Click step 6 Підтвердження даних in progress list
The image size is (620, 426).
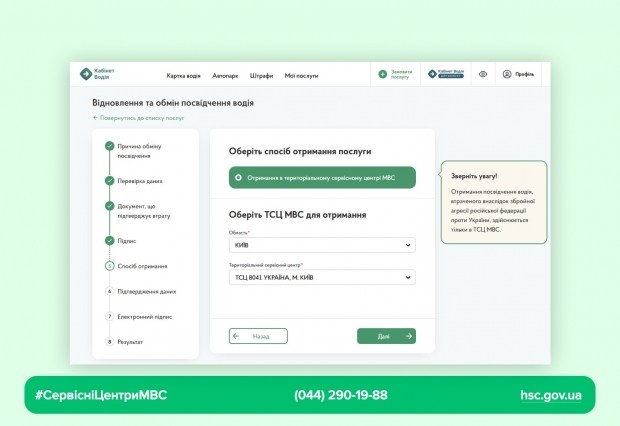pos(146,291)
